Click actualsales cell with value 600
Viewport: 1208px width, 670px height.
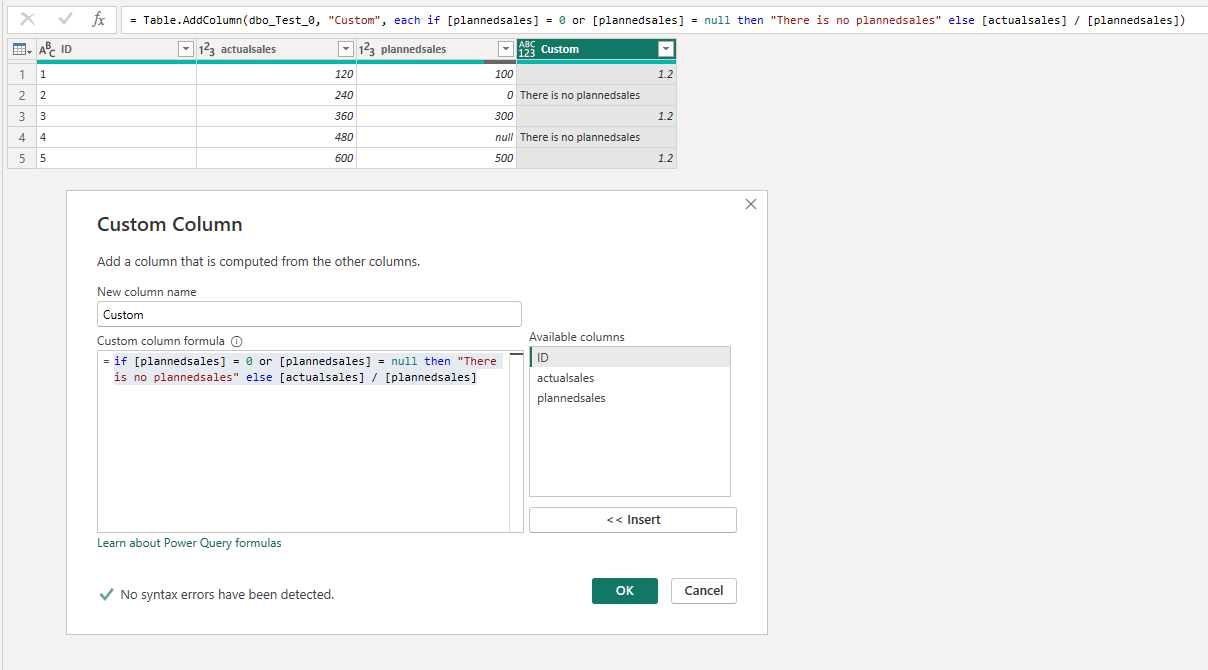[x=276, y=158]
